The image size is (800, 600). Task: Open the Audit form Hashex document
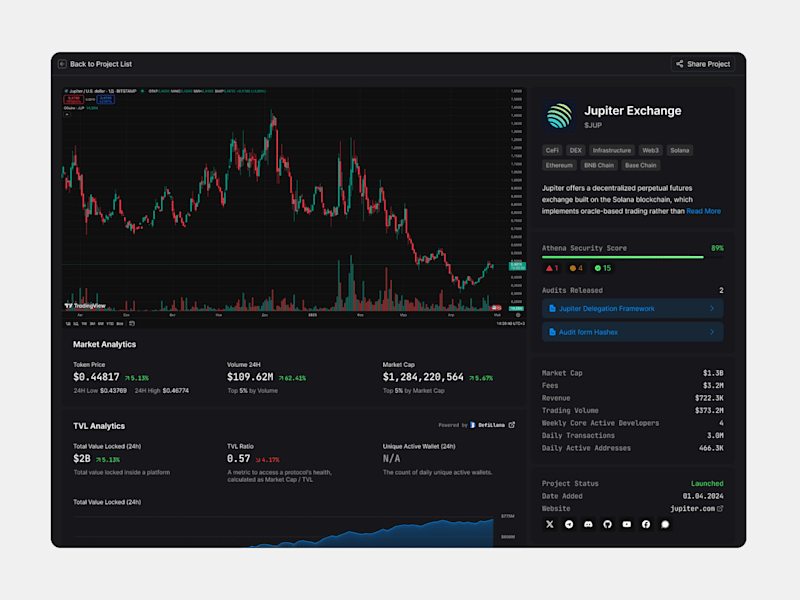tap(632, 332)
